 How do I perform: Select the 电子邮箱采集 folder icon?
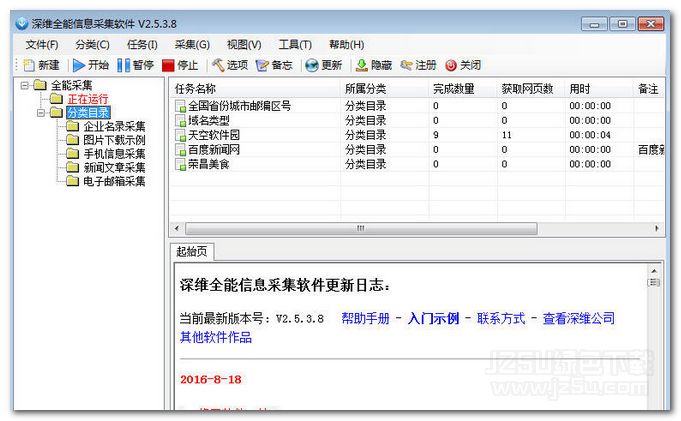tap(72, 181)
